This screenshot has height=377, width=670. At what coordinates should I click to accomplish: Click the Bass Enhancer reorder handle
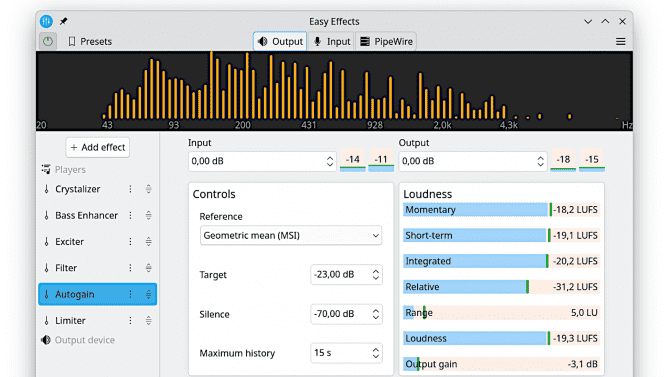pyautogui.click(x=148, y=215)
